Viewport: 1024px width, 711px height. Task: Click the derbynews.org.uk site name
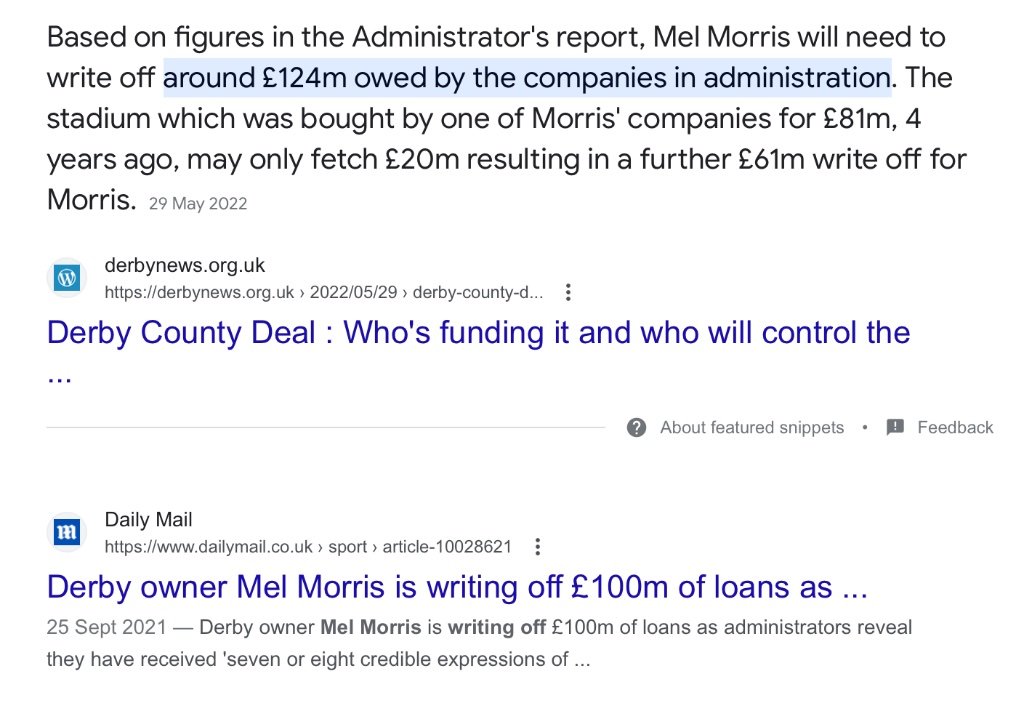pyautogui.click(x=184, y=266)
